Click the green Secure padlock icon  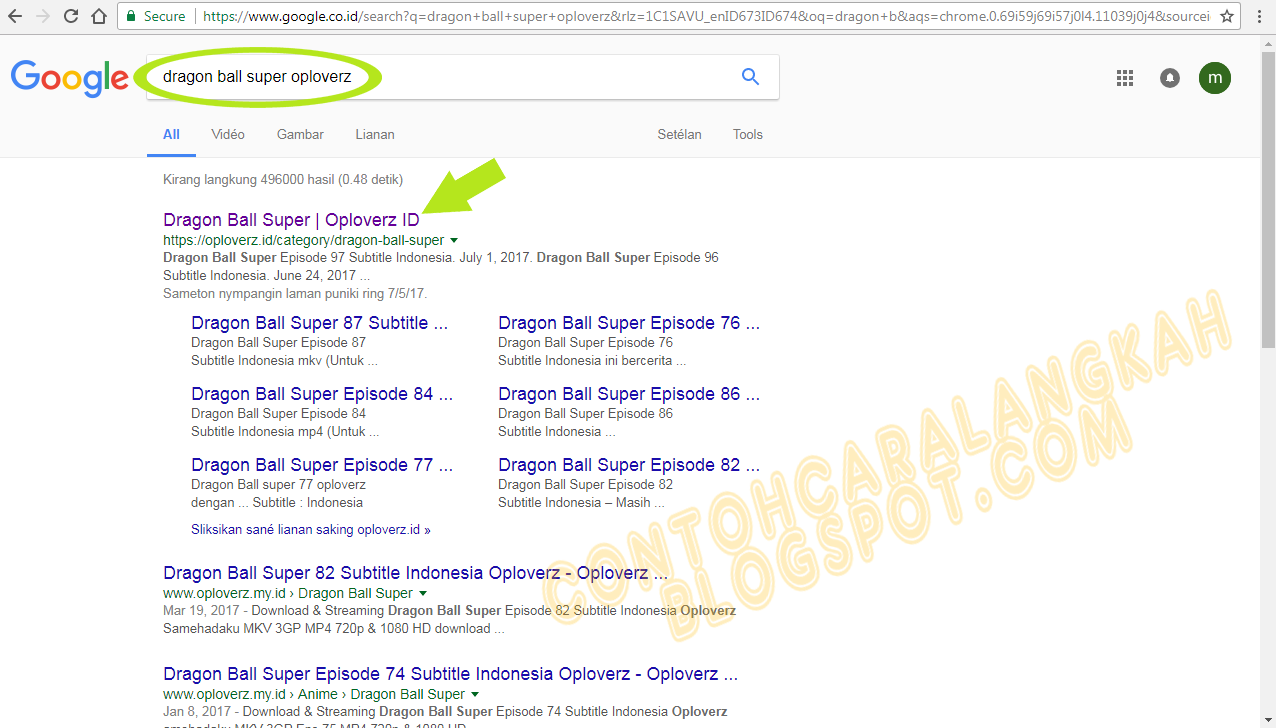[x=131, y=16]
